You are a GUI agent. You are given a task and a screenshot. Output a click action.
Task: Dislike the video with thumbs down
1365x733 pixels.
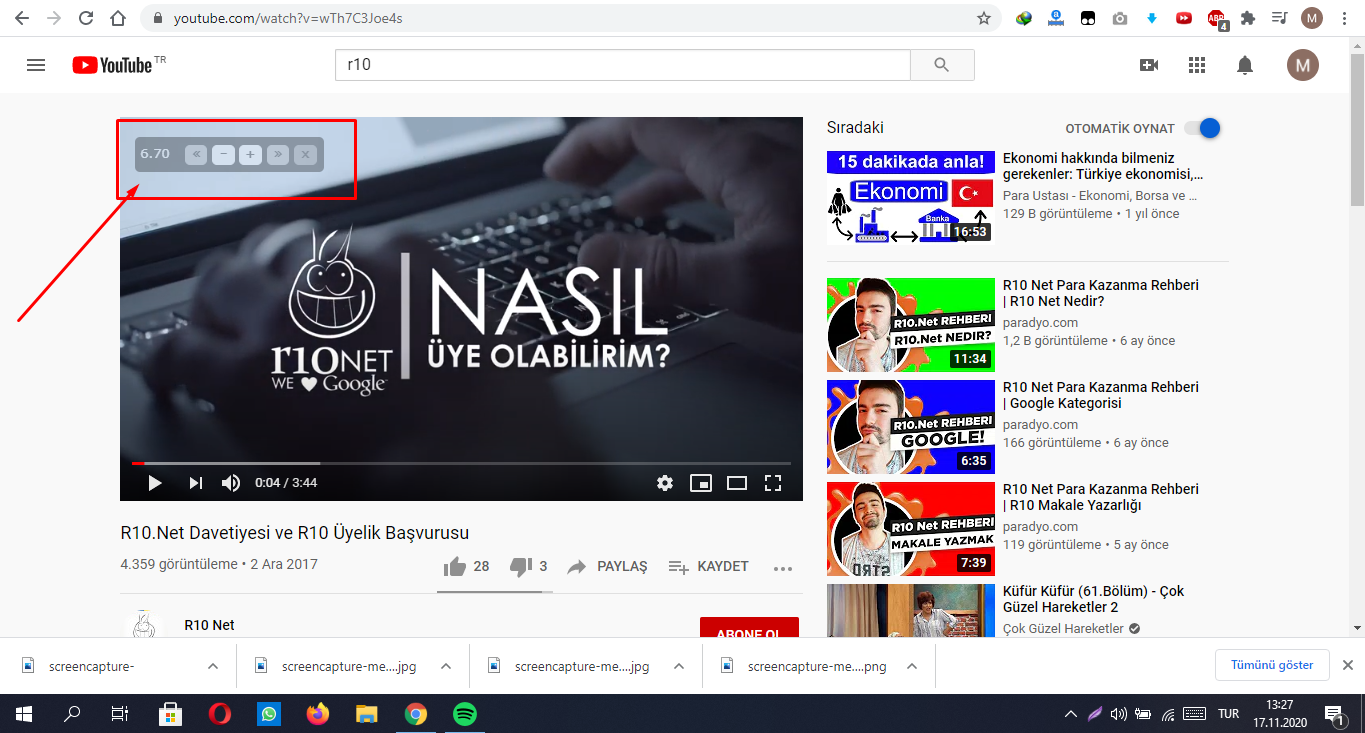521,566
